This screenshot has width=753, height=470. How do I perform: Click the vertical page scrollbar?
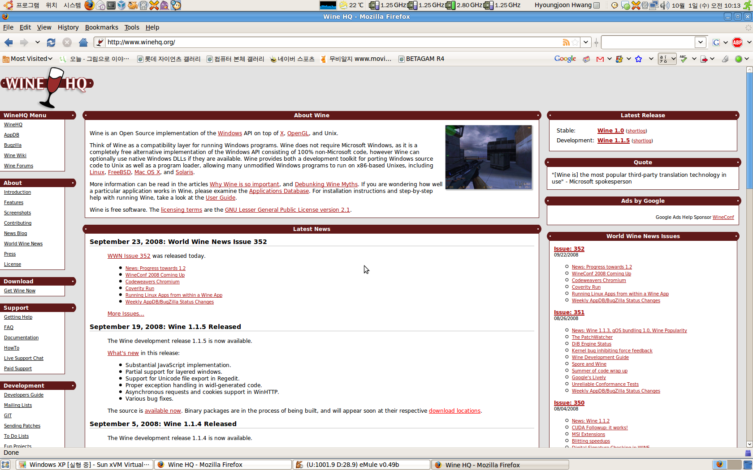pyautogui.click(x=749, y=257)
